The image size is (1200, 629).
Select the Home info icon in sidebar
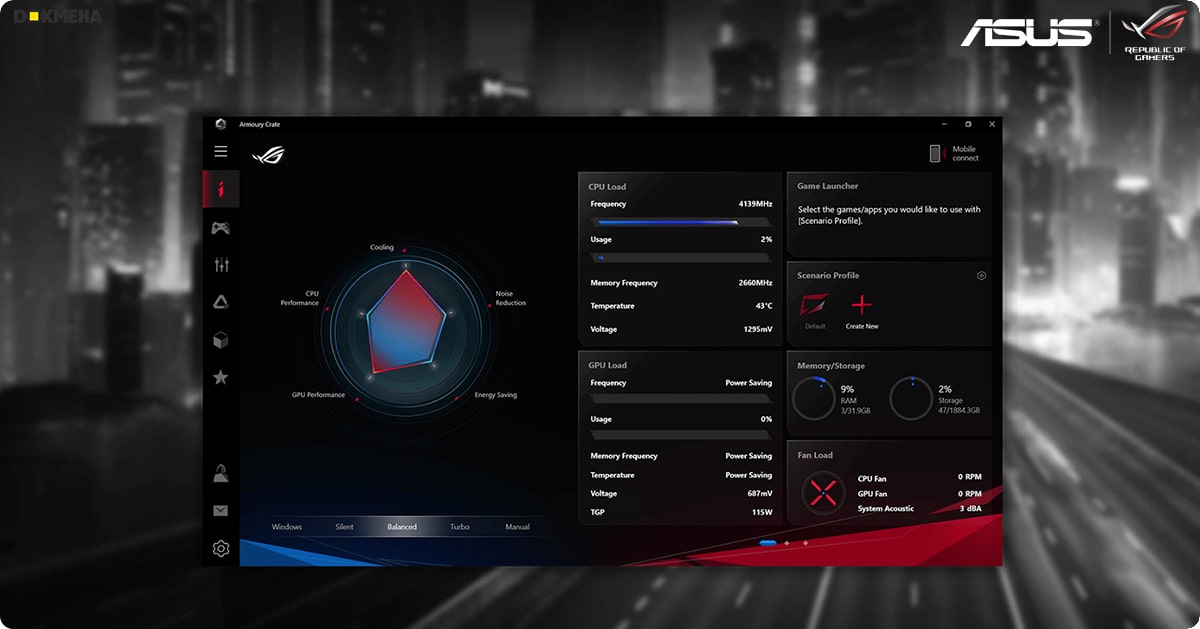(221, 188)
